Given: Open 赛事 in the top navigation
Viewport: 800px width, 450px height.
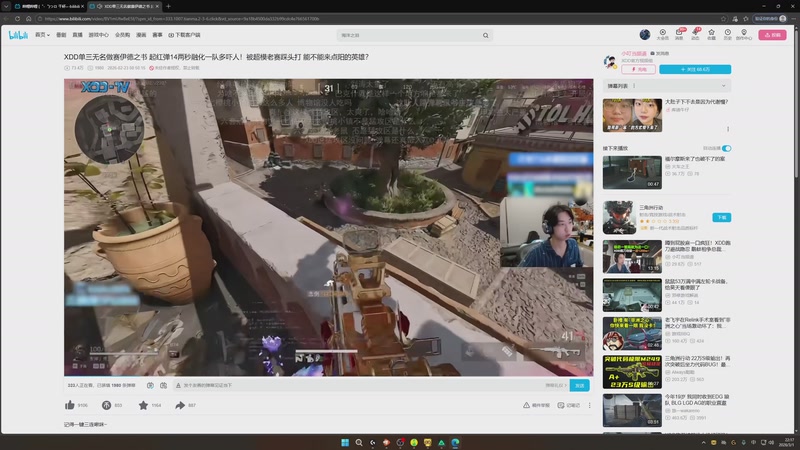Looking at the screenshot, I should (x=157, y=35).
